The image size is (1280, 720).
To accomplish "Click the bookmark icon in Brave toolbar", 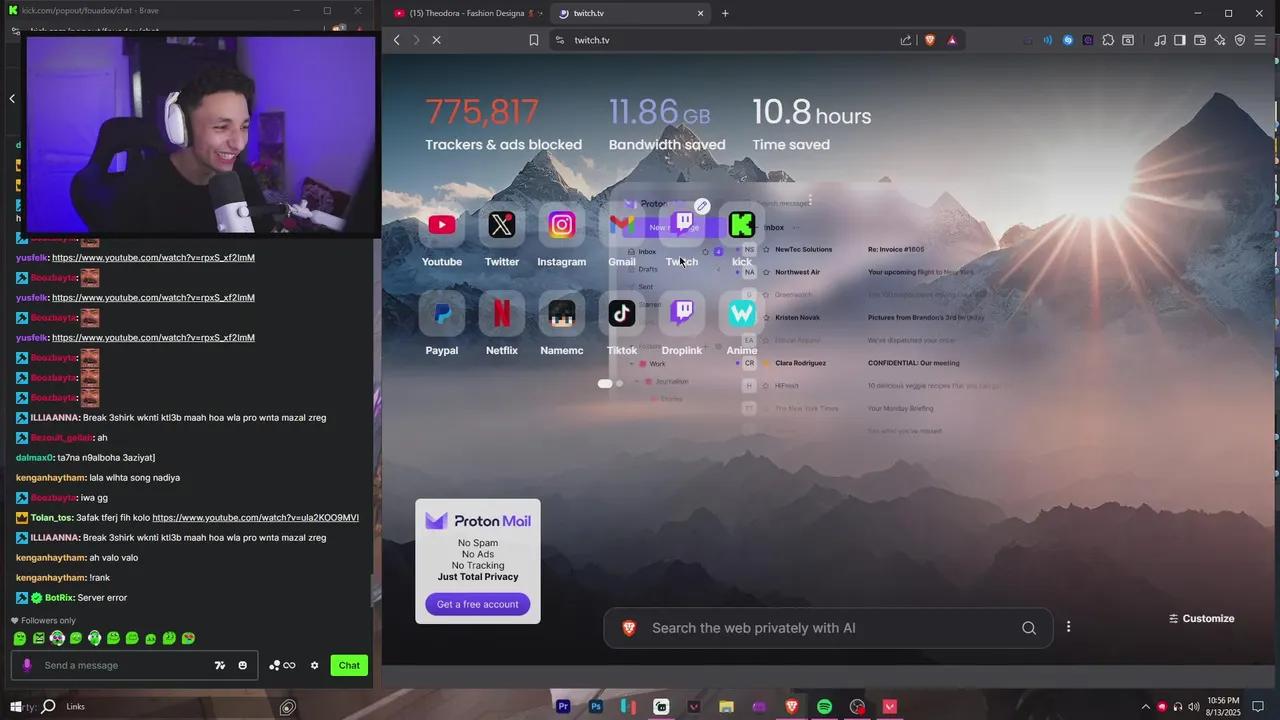I will 534,40.
